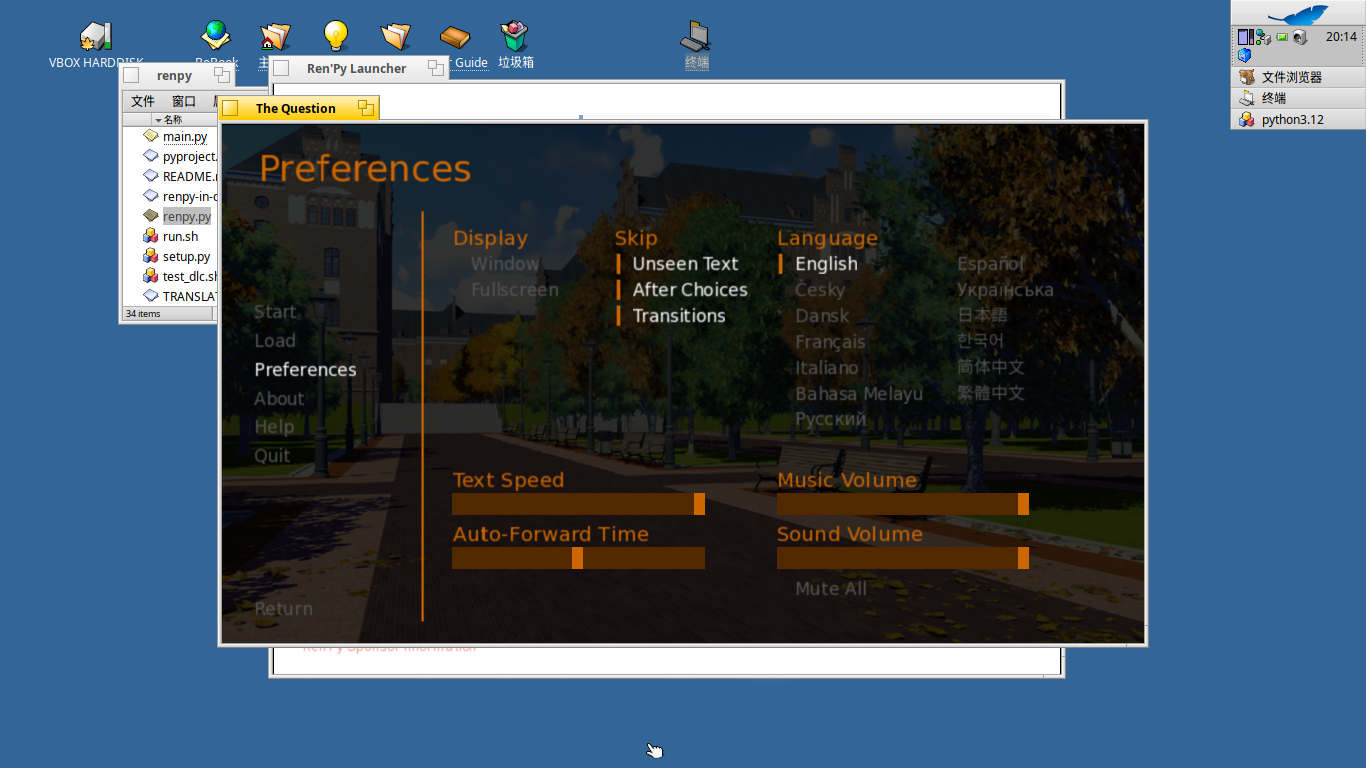Select the main.py file in the file list
The width and height of the screenshot is (1366, 768).
click(x=185, y=137)
